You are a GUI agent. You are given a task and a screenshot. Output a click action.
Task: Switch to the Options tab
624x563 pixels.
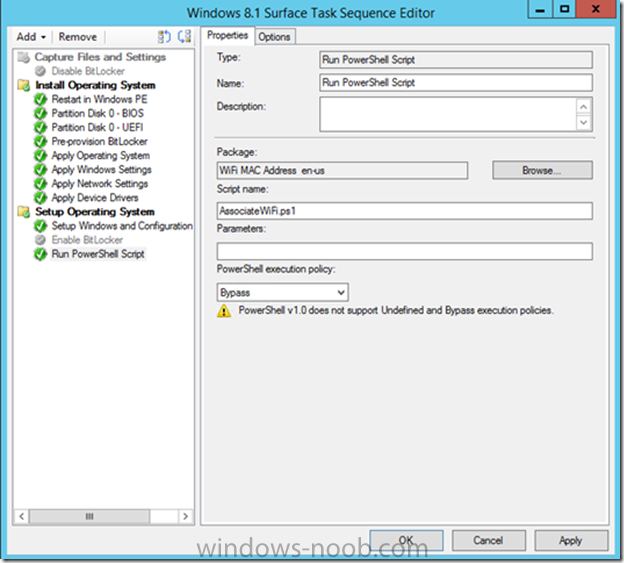(x=274, y=37)
